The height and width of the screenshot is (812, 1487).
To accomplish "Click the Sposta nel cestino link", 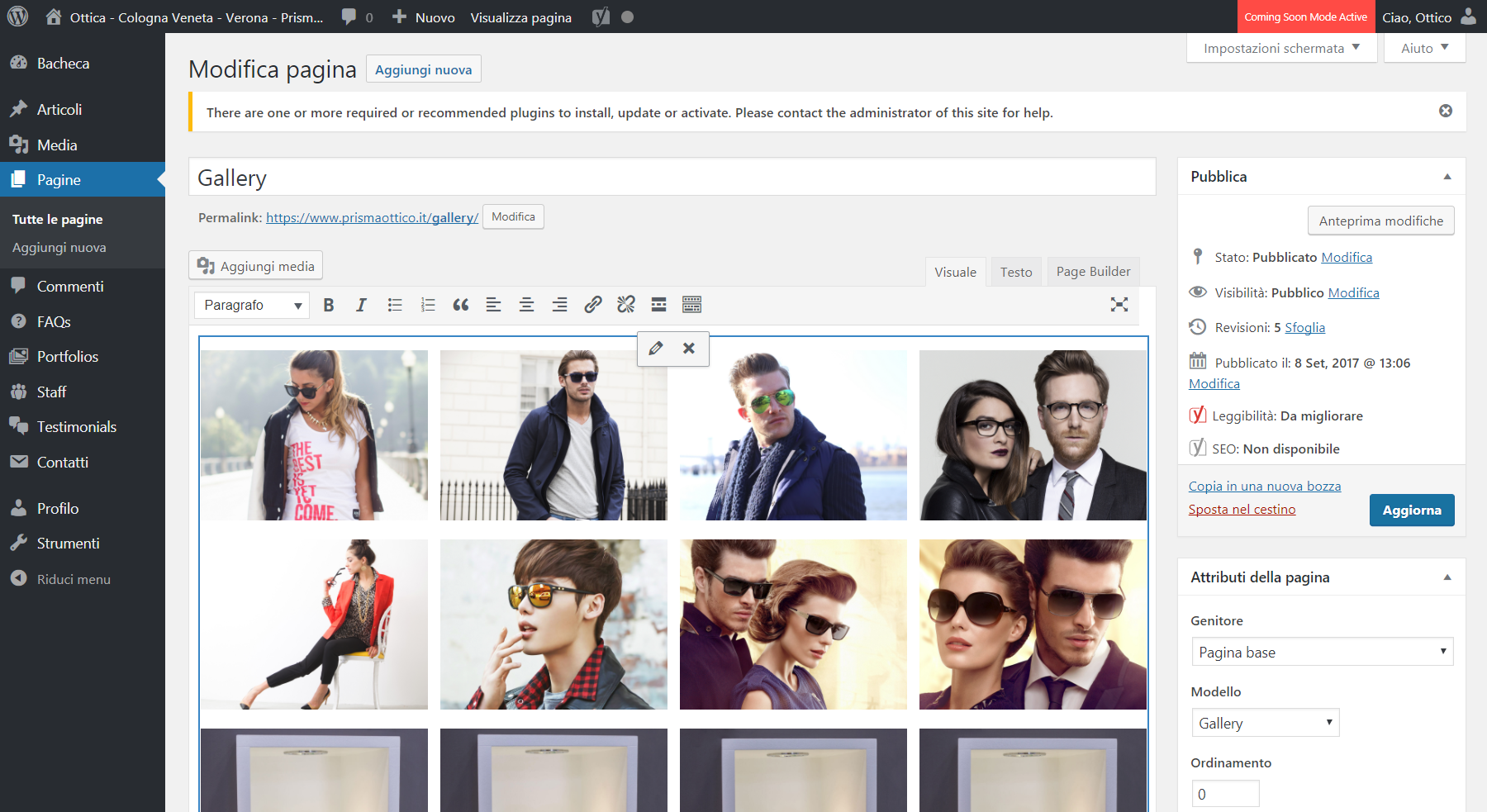I will [1242, 510].
